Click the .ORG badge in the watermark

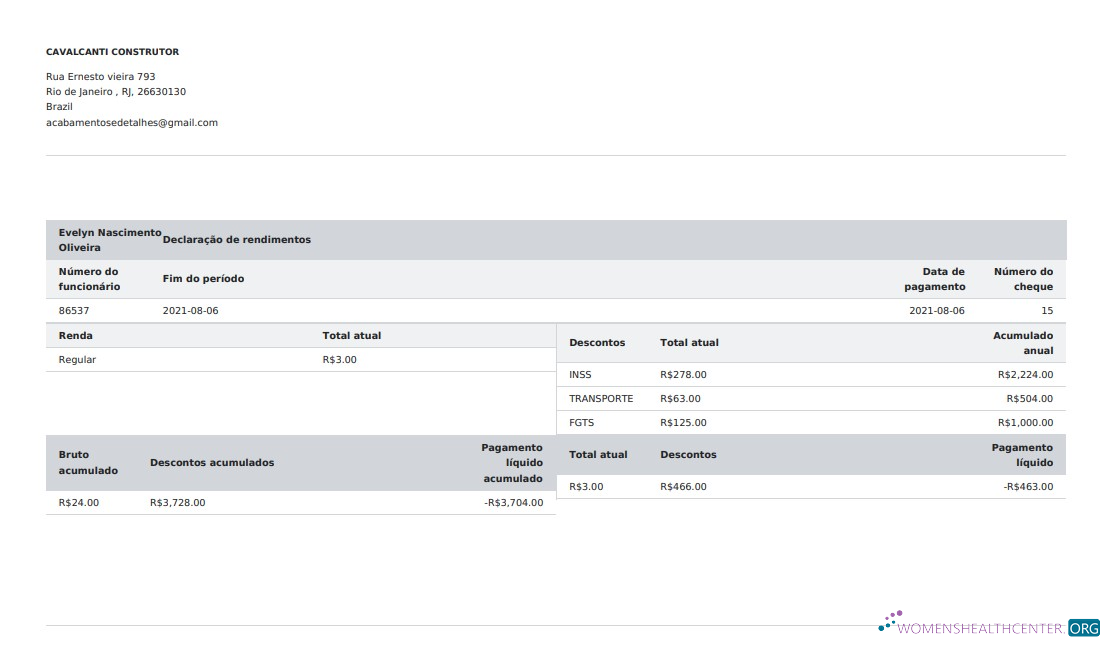tap(1083, 628)
